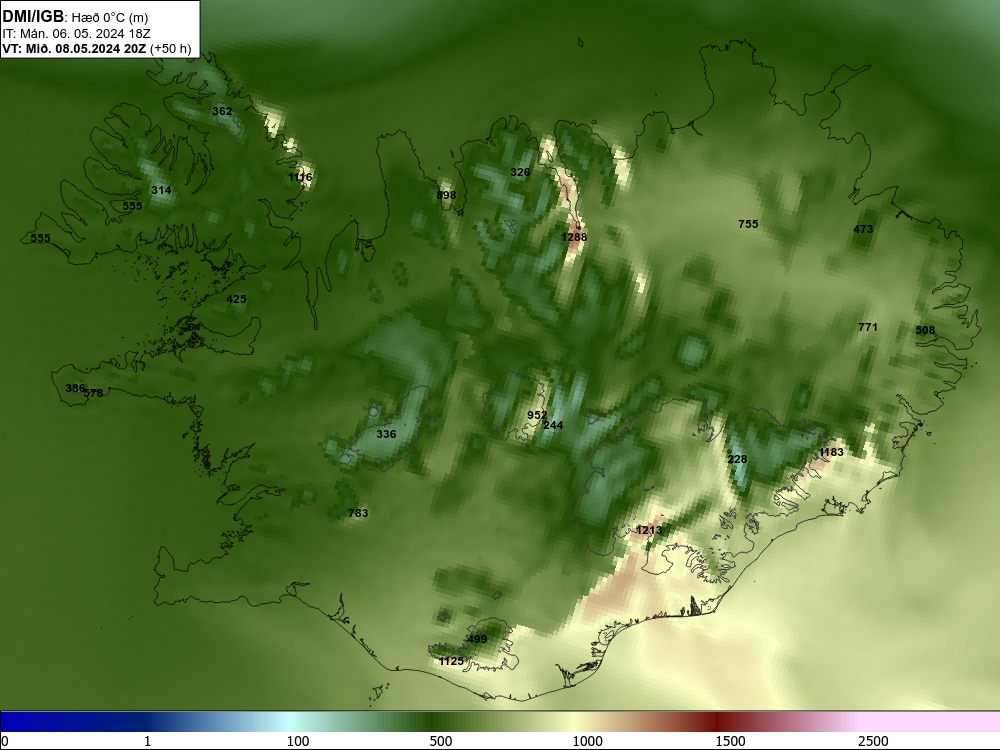Click the 500 tick on color scale
Viewport: 1000px width, 750px height.
[441, 741]
